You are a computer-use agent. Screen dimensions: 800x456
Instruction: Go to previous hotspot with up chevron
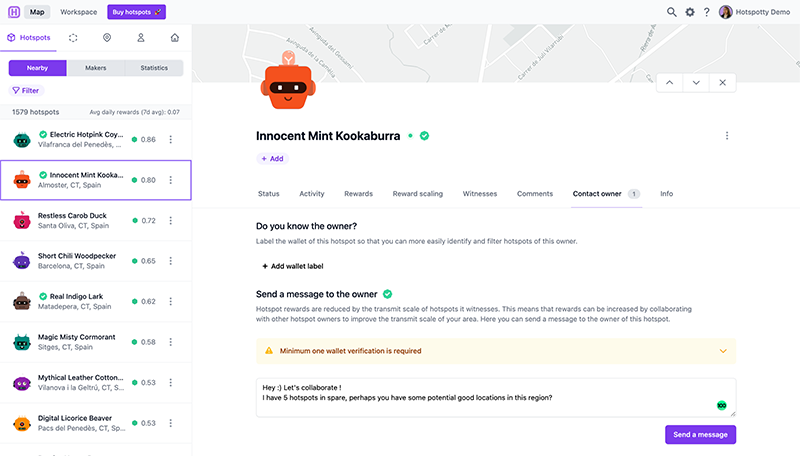coord(669,83)
